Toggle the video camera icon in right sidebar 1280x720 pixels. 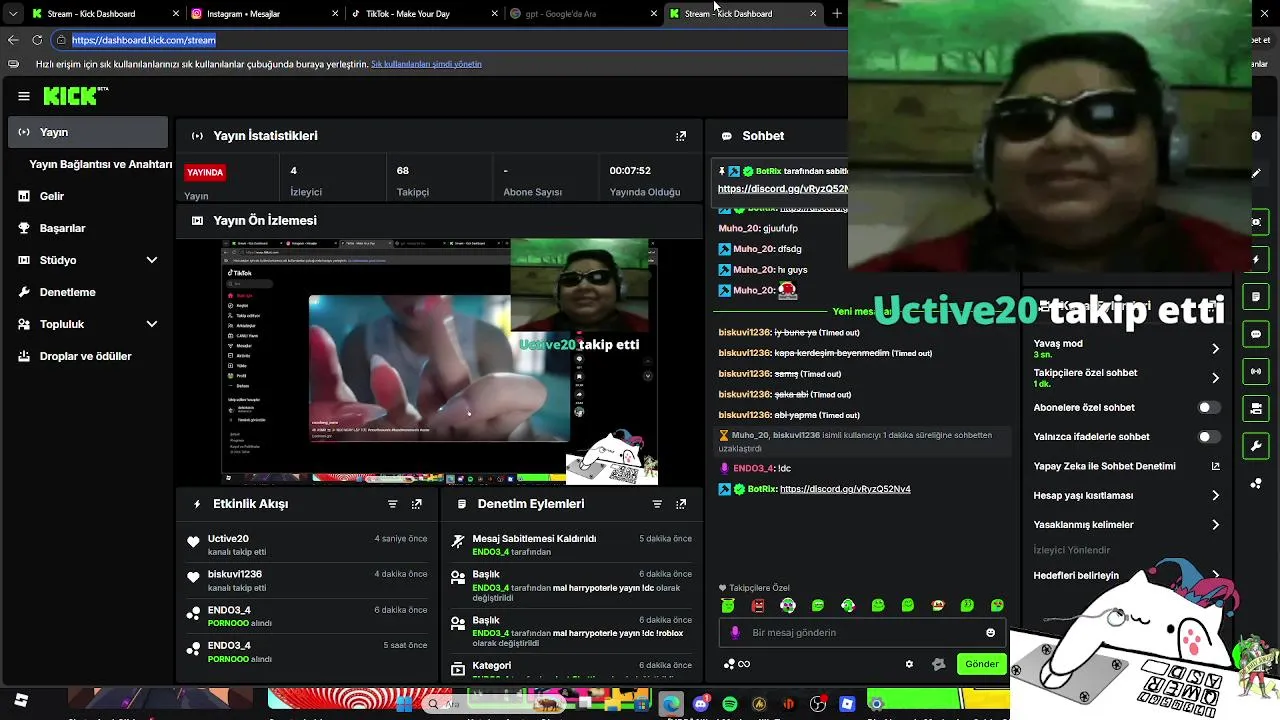[x=1256, y=408]
